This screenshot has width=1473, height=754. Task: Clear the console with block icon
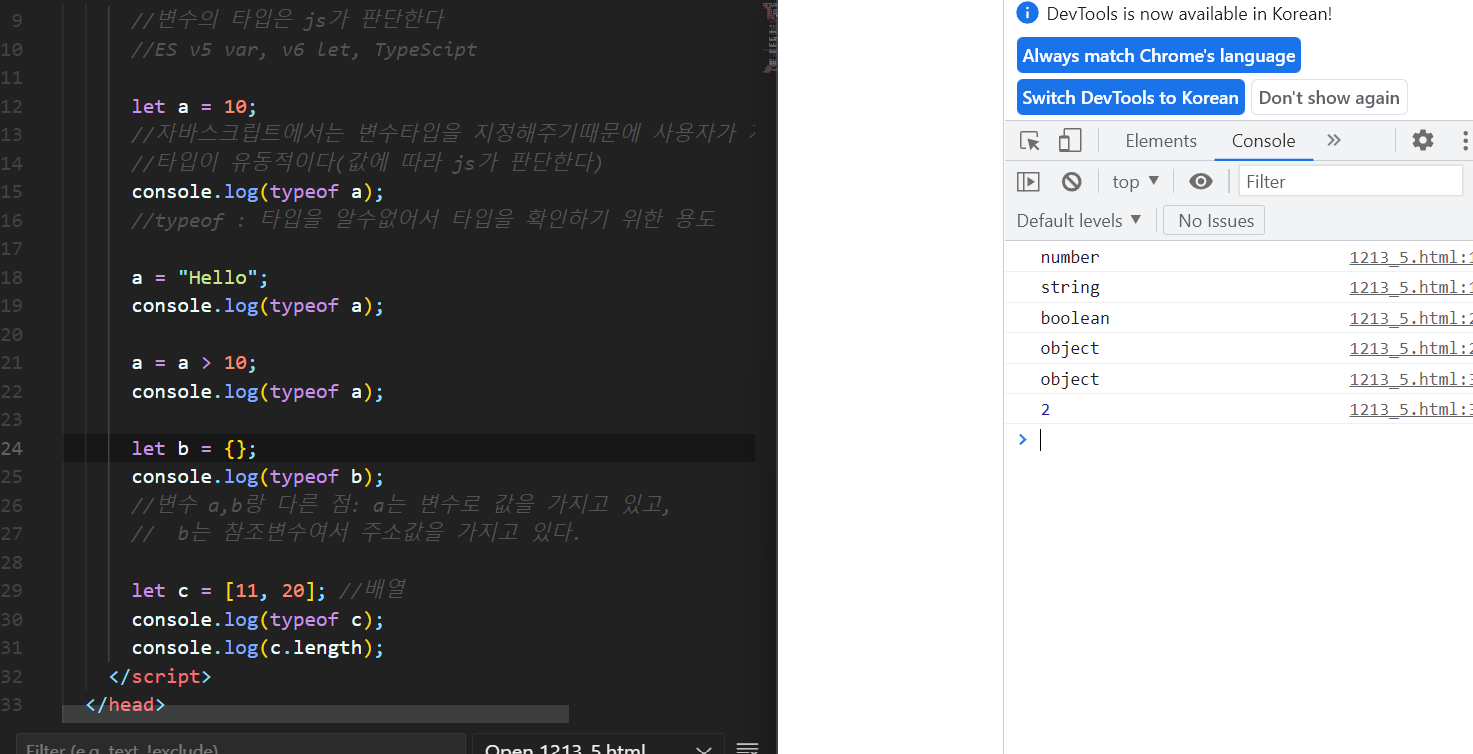[1072, 181]
